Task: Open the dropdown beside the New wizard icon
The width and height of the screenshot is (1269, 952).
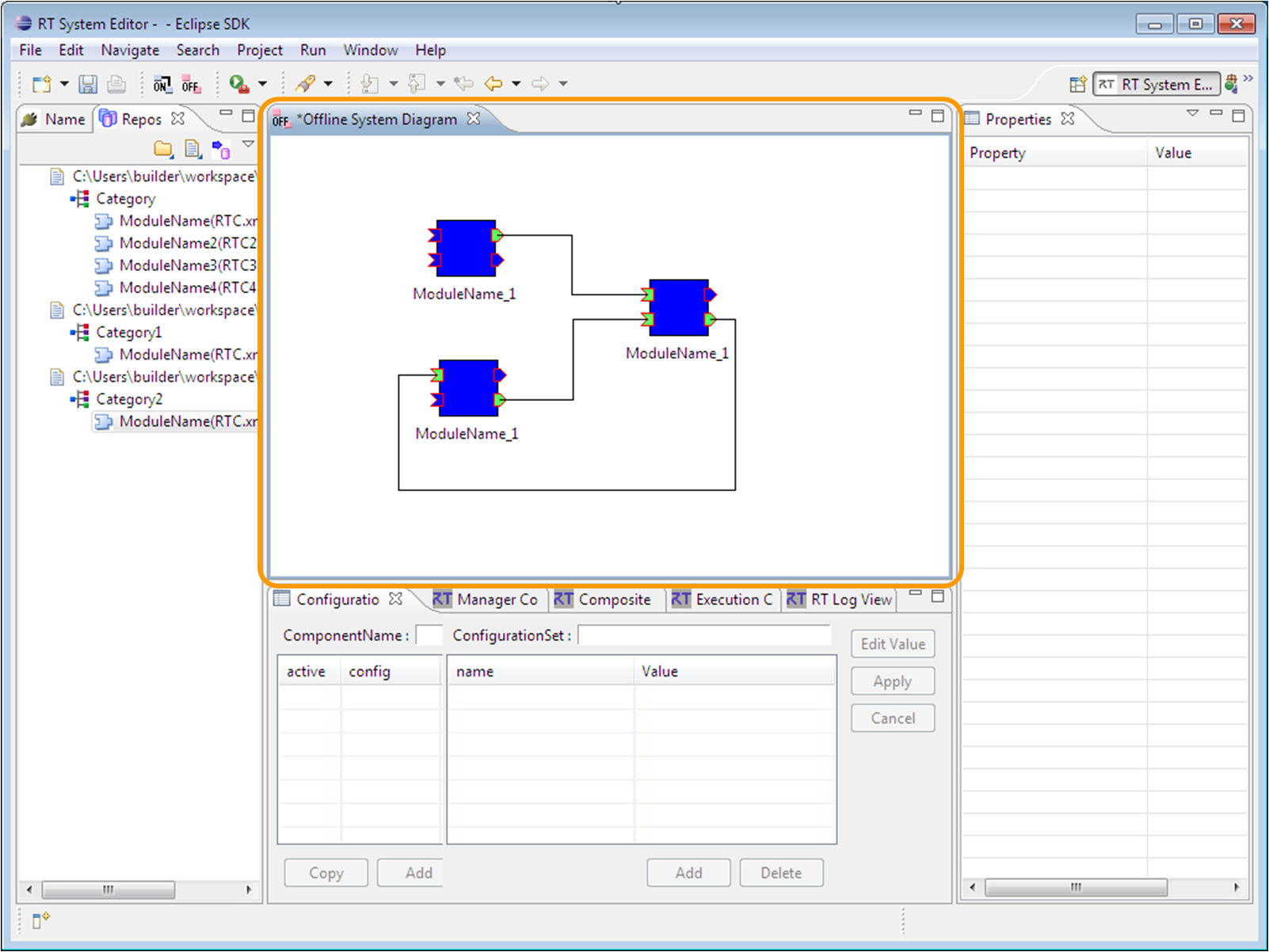Action: pos(65,83)
